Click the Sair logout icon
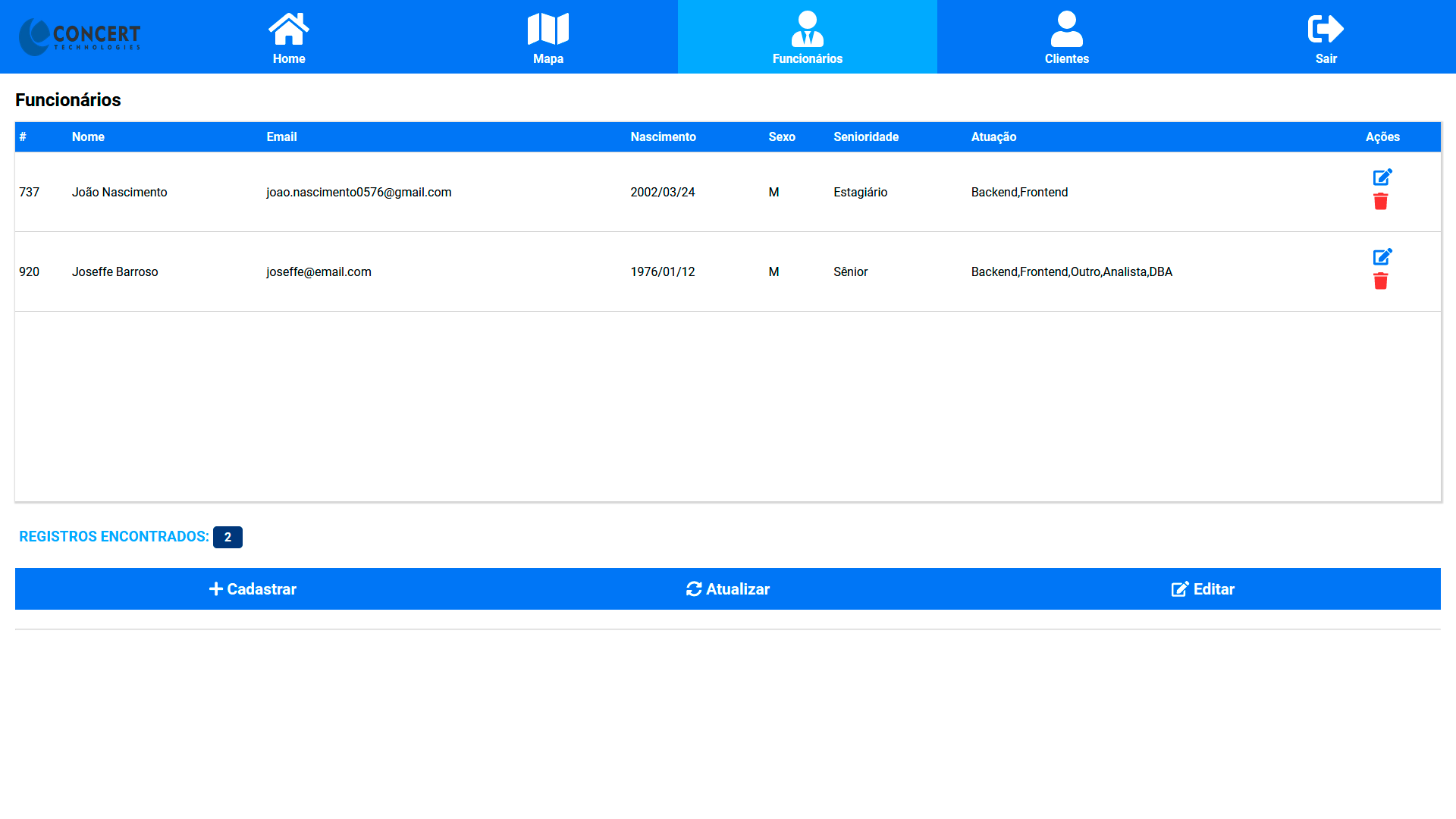Screen dimensions: 1456x819 click(1326, 30)
